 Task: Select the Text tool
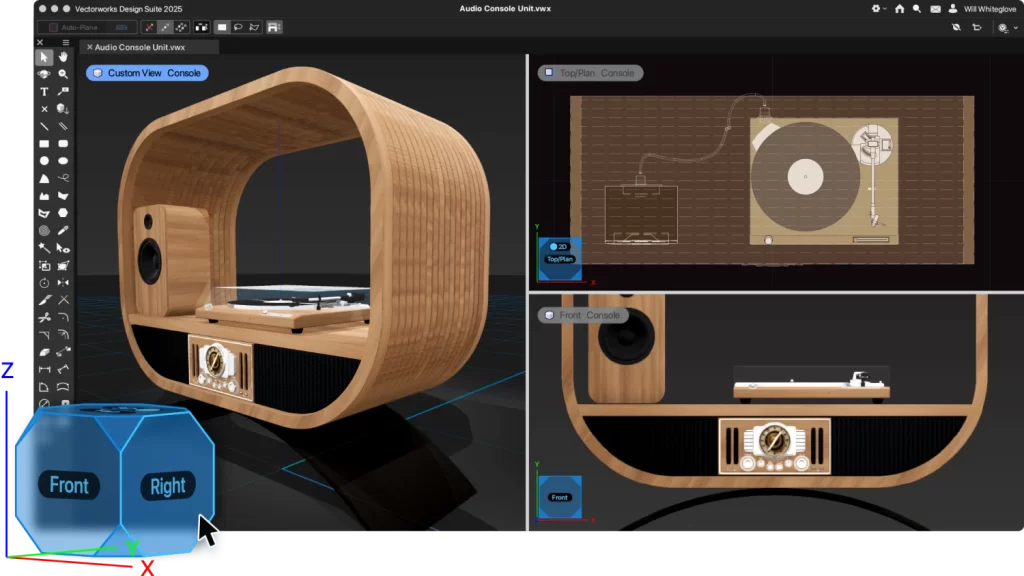point(44,91)
